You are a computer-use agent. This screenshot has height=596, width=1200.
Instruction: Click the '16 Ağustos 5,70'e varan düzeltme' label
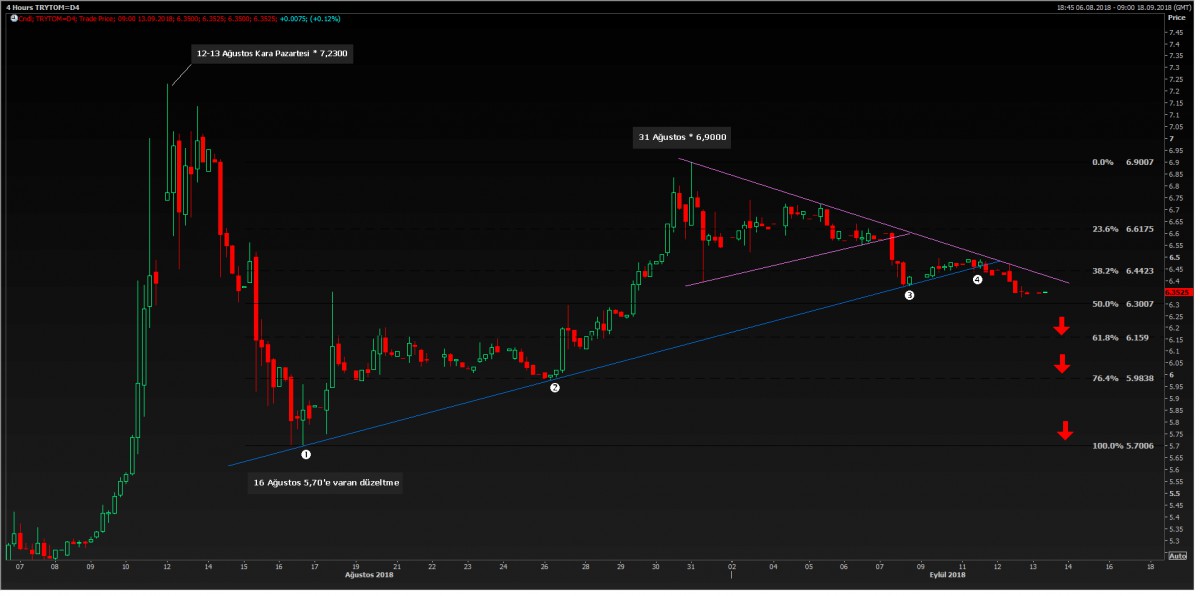coord(328,482)
